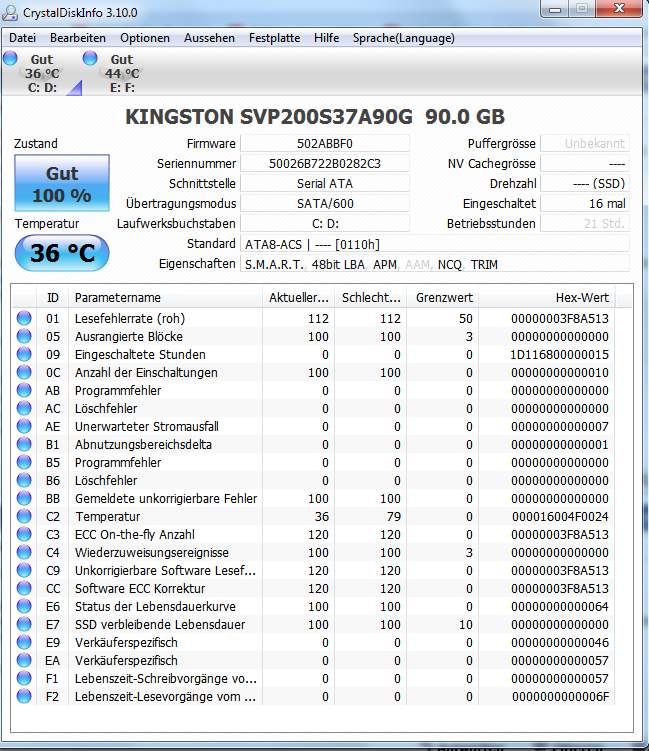Viewport: 649px width, 751px height.
Task: Click the Betriebsstunden 21 Std. field
Action: click(585, 223)
